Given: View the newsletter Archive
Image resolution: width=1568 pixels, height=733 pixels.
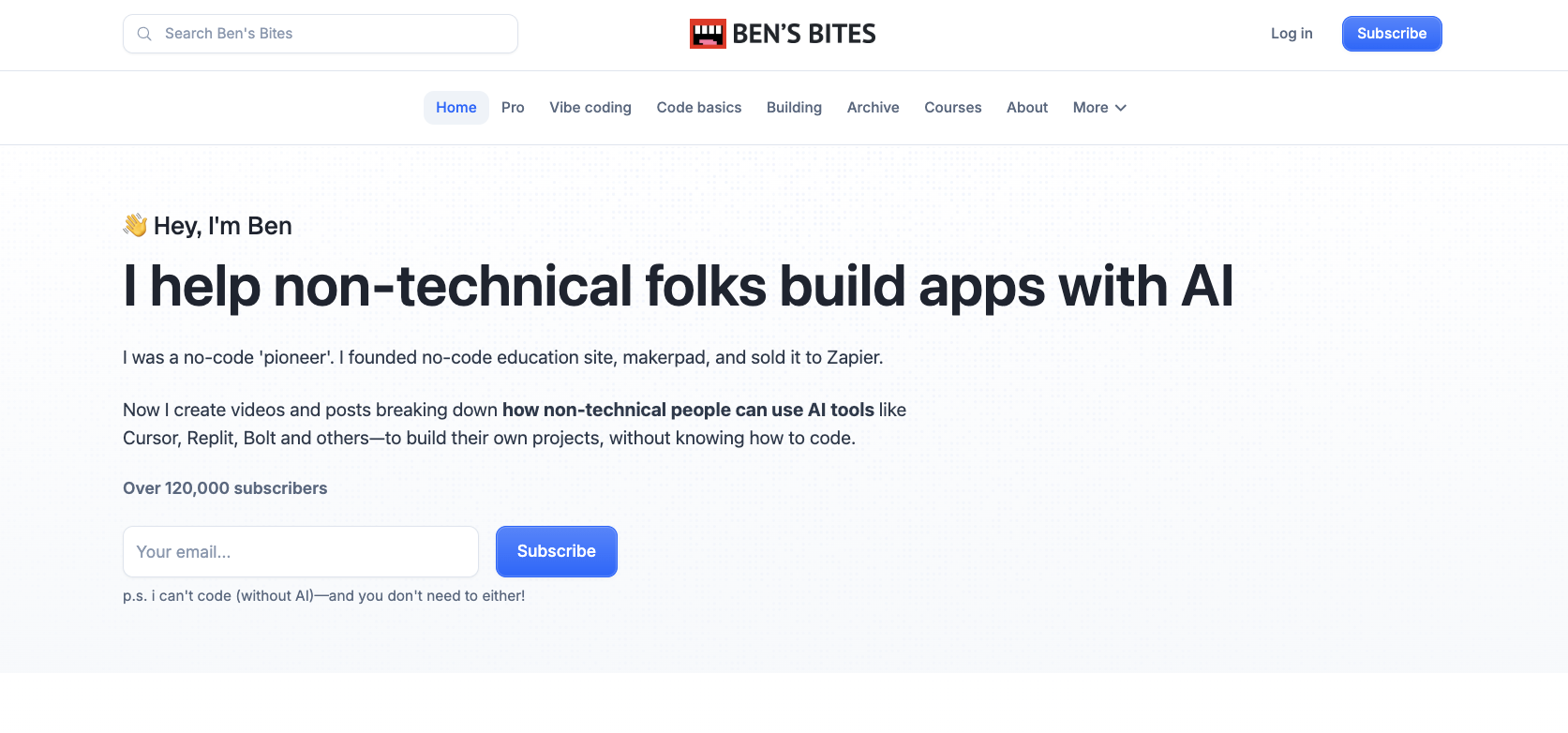Looking at the screenshot, I should [x=874, y=108].
